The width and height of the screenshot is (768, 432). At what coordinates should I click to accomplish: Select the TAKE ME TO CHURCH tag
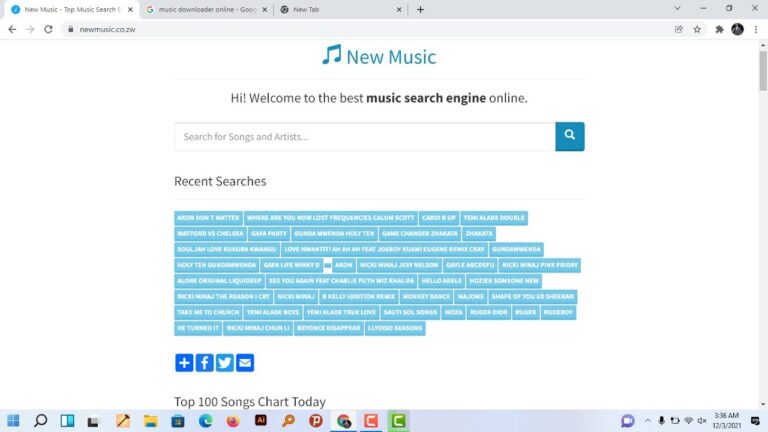[x=208, y=312]
